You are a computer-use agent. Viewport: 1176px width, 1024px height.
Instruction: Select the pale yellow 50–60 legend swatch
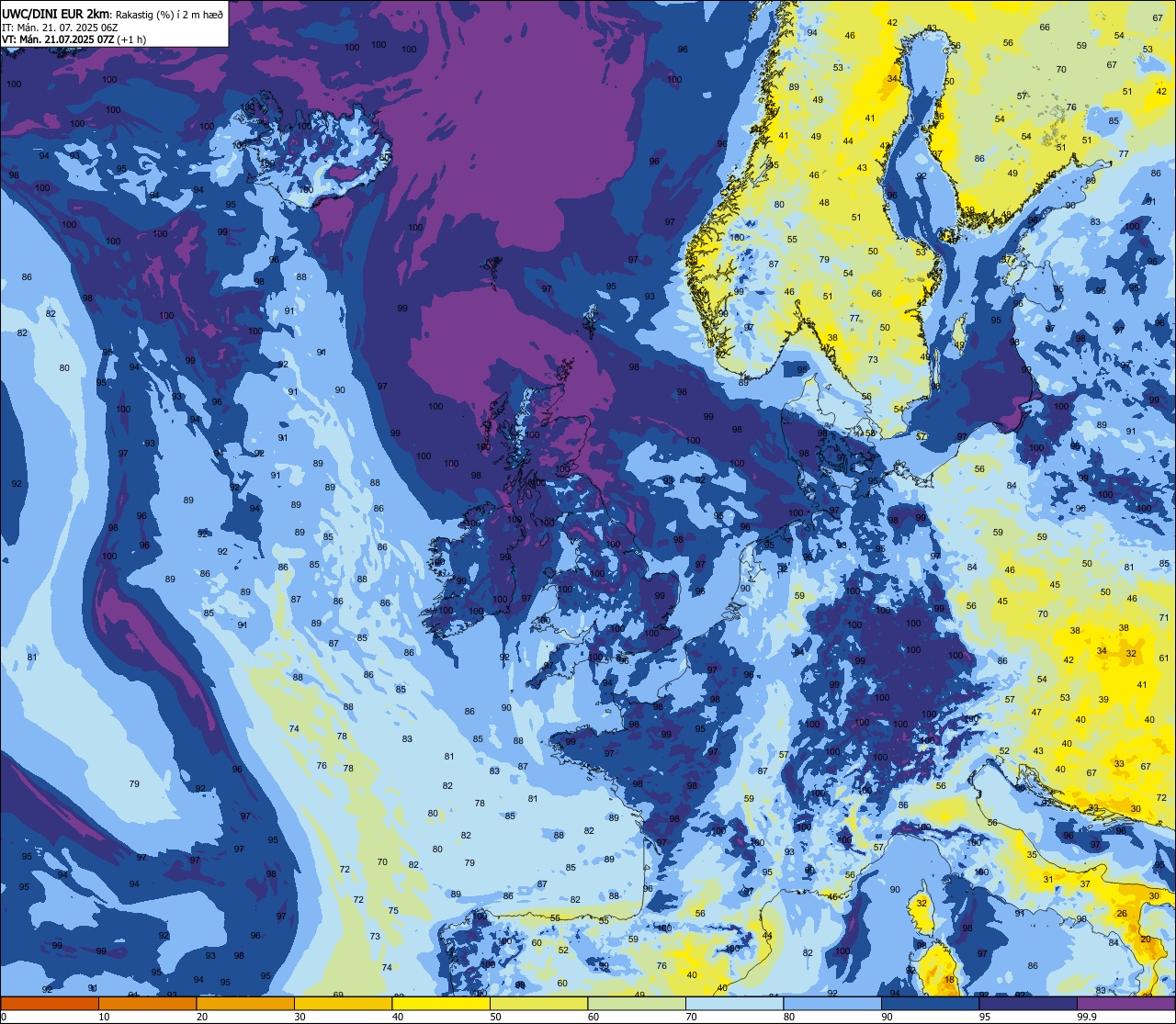pyautogui.click(x=538, y=1003)
